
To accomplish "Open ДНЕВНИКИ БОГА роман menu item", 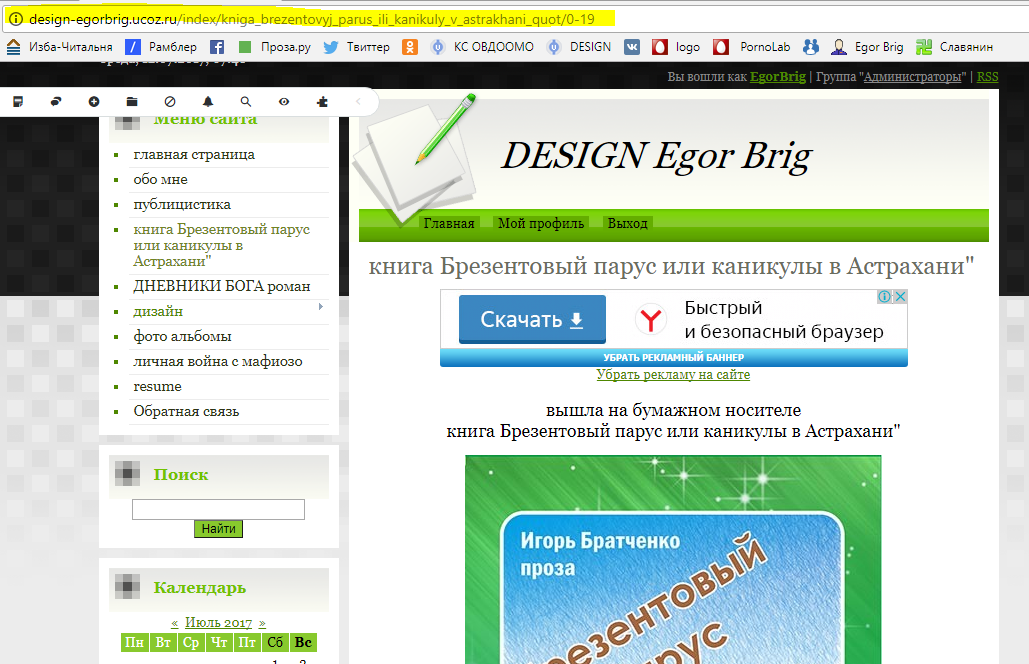I will (222, 286).
